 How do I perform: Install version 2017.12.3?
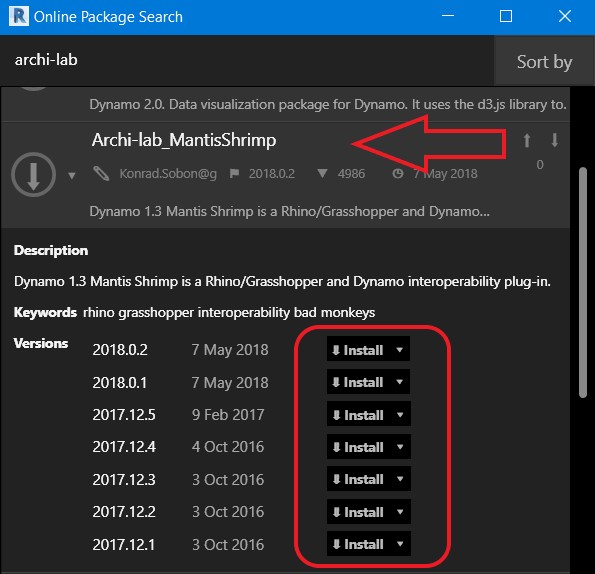pyautogui.click(x=358, y=479)
